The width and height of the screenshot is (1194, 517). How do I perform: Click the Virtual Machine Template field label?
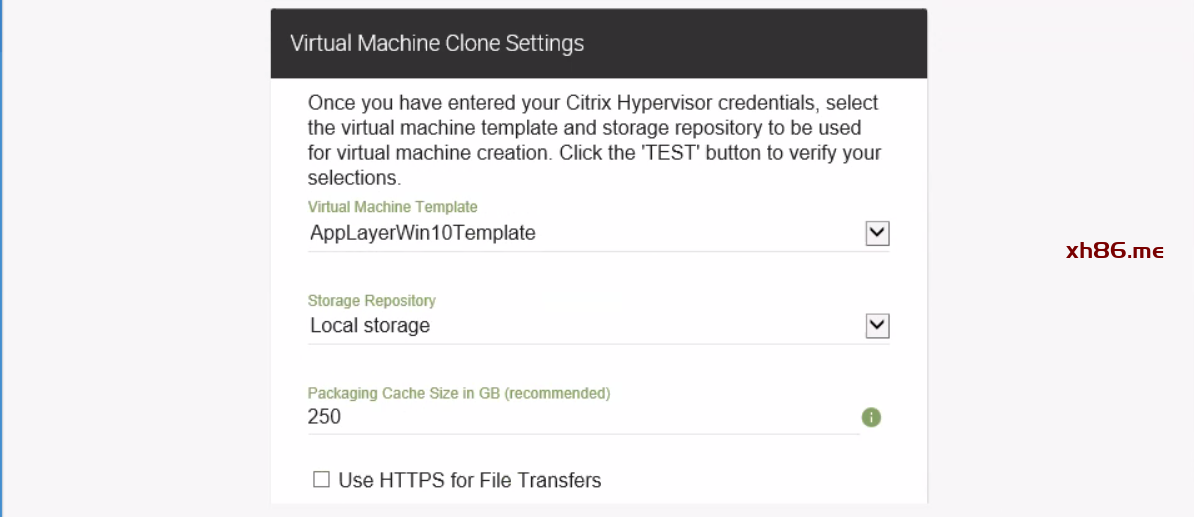392,207
